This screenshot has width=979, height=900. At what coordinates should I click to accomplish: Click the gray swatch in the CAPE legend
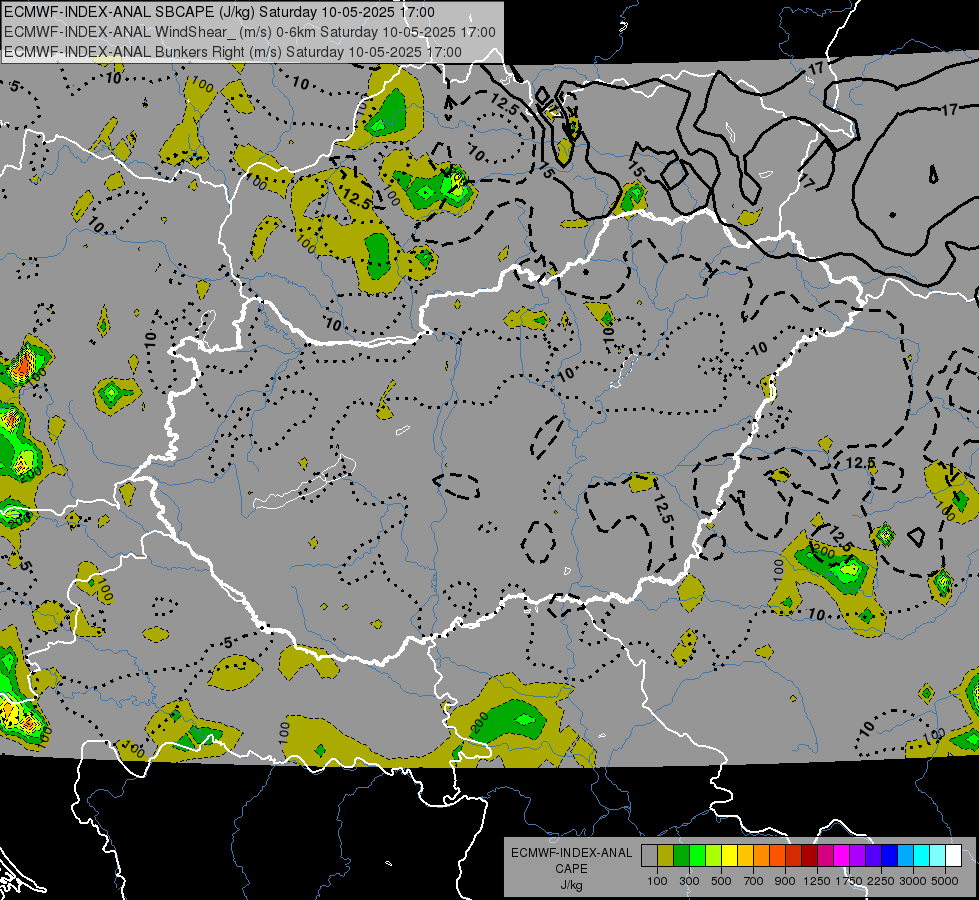coord(649,856)
